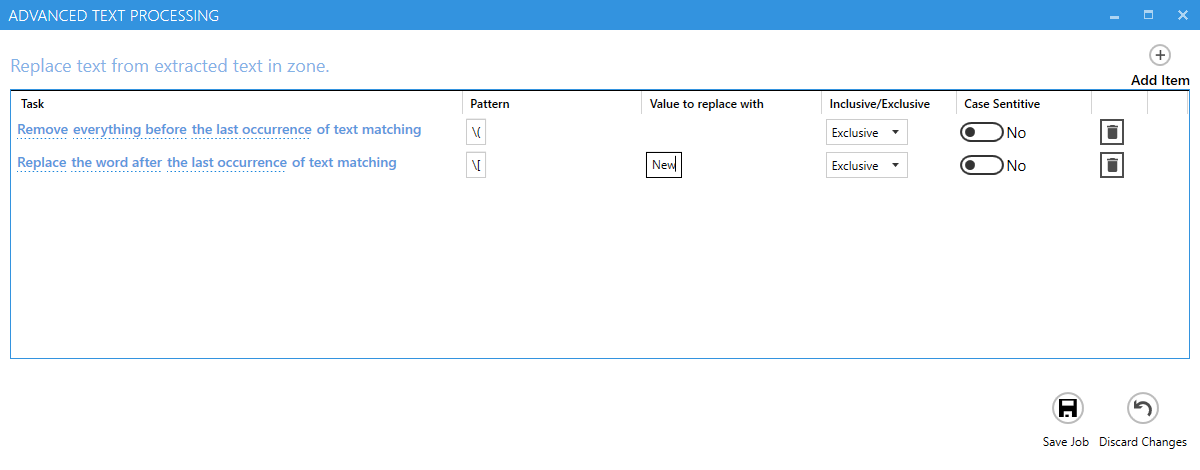Image resolution: width=1200 pixels, height=470 pixels.
Task: Click the Case Sentitive column header
Action: (x=1002, y=104)
